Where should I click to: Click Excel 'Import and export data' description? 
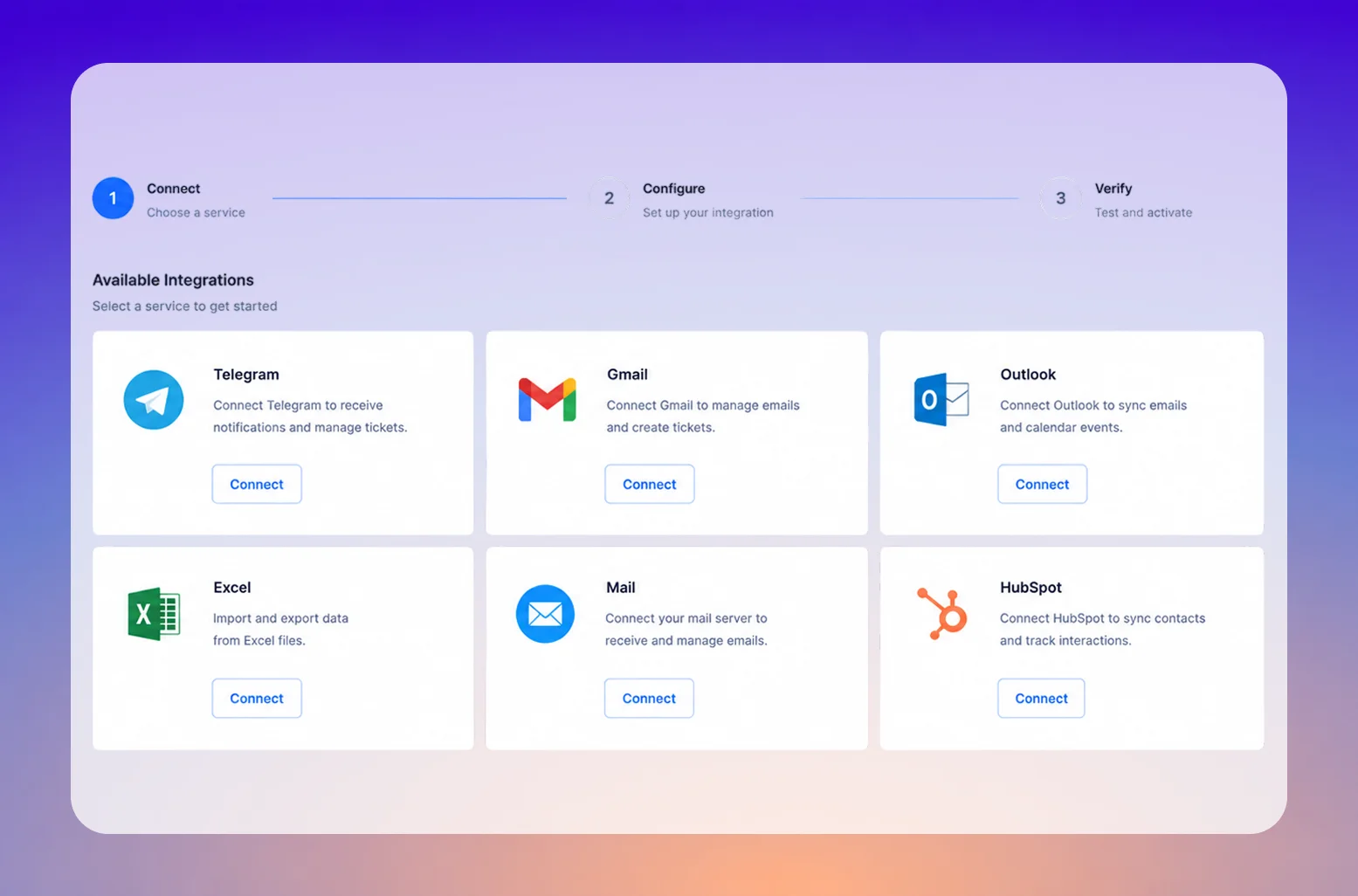pyautogui.click(x=280, y=629)
